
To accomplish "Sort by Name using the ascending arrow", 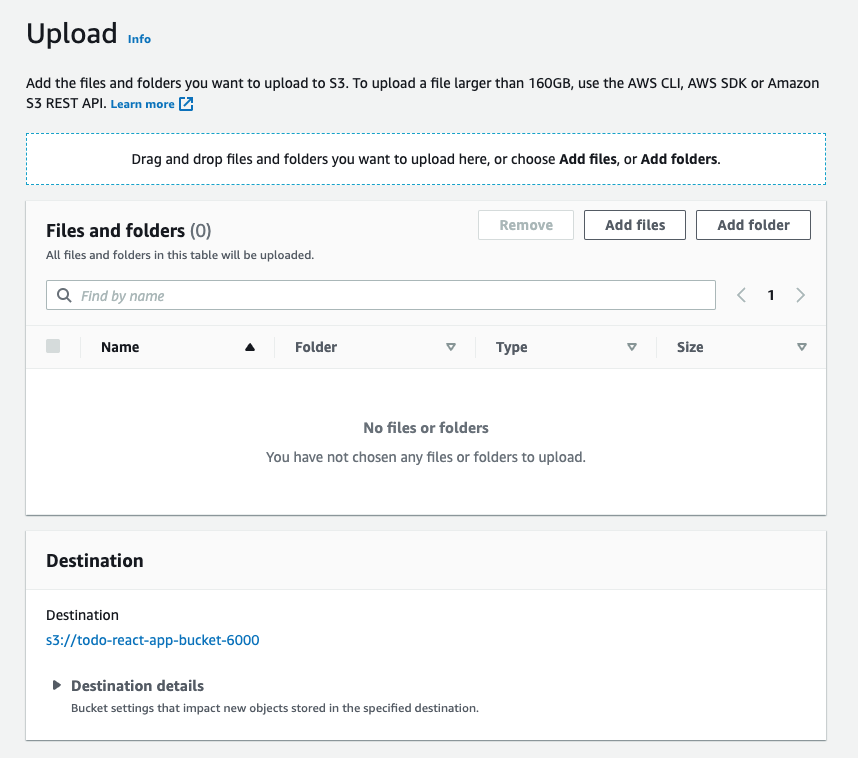I will (250, 347).
